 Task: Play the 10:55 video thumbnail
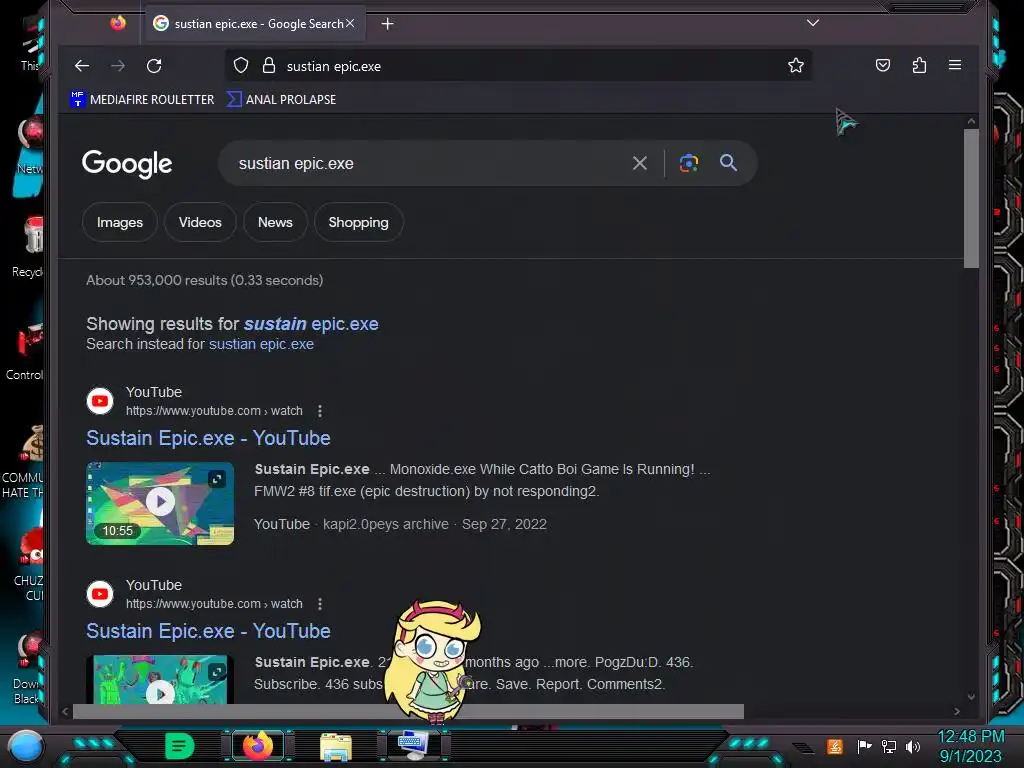pyautogui.click(x=160, y=502)
